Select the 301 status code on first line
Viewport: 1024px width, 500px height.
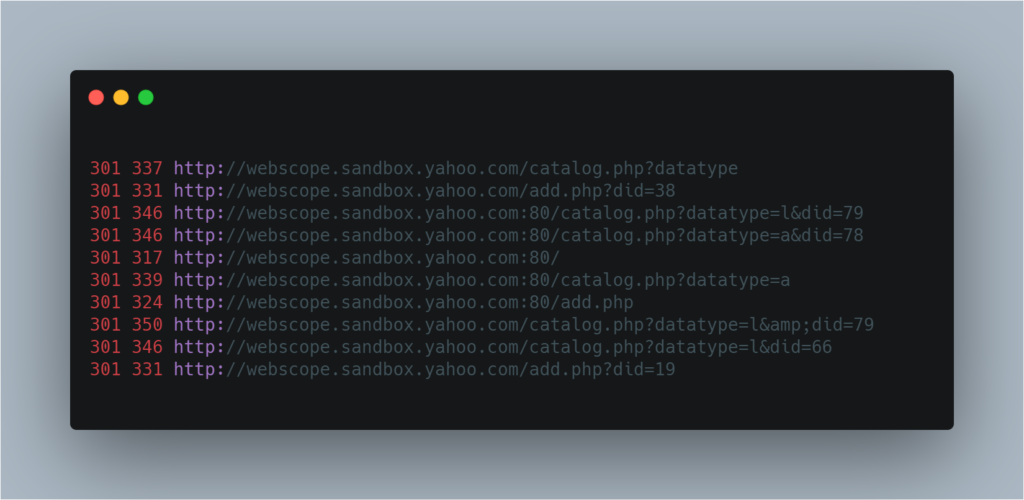105,168
